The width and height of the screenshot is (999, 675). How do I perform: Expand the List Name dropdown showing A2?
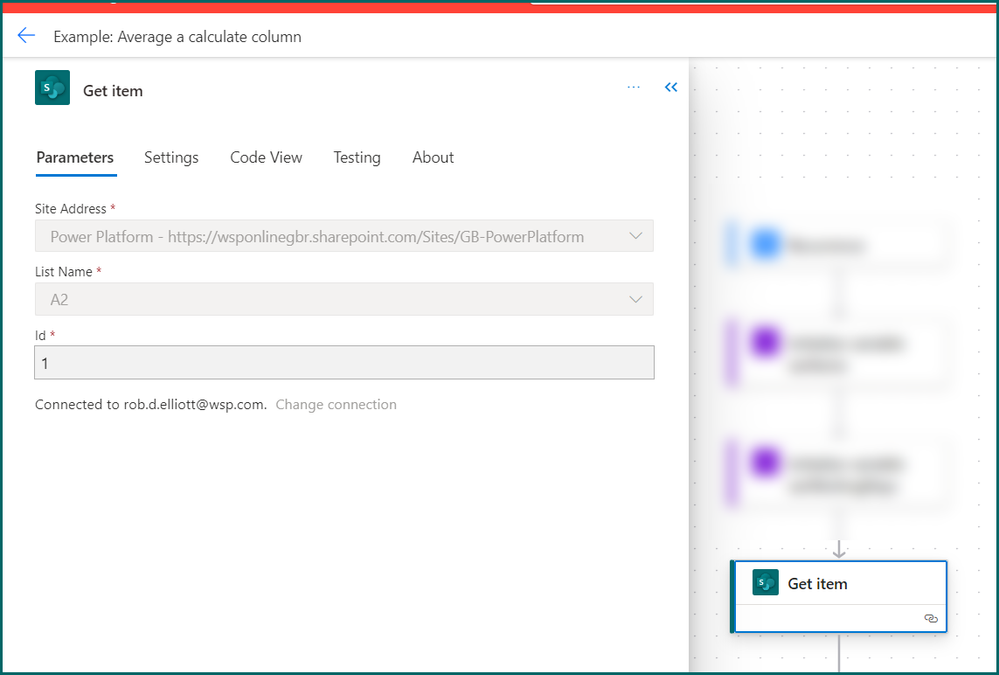tap(344, 299)
